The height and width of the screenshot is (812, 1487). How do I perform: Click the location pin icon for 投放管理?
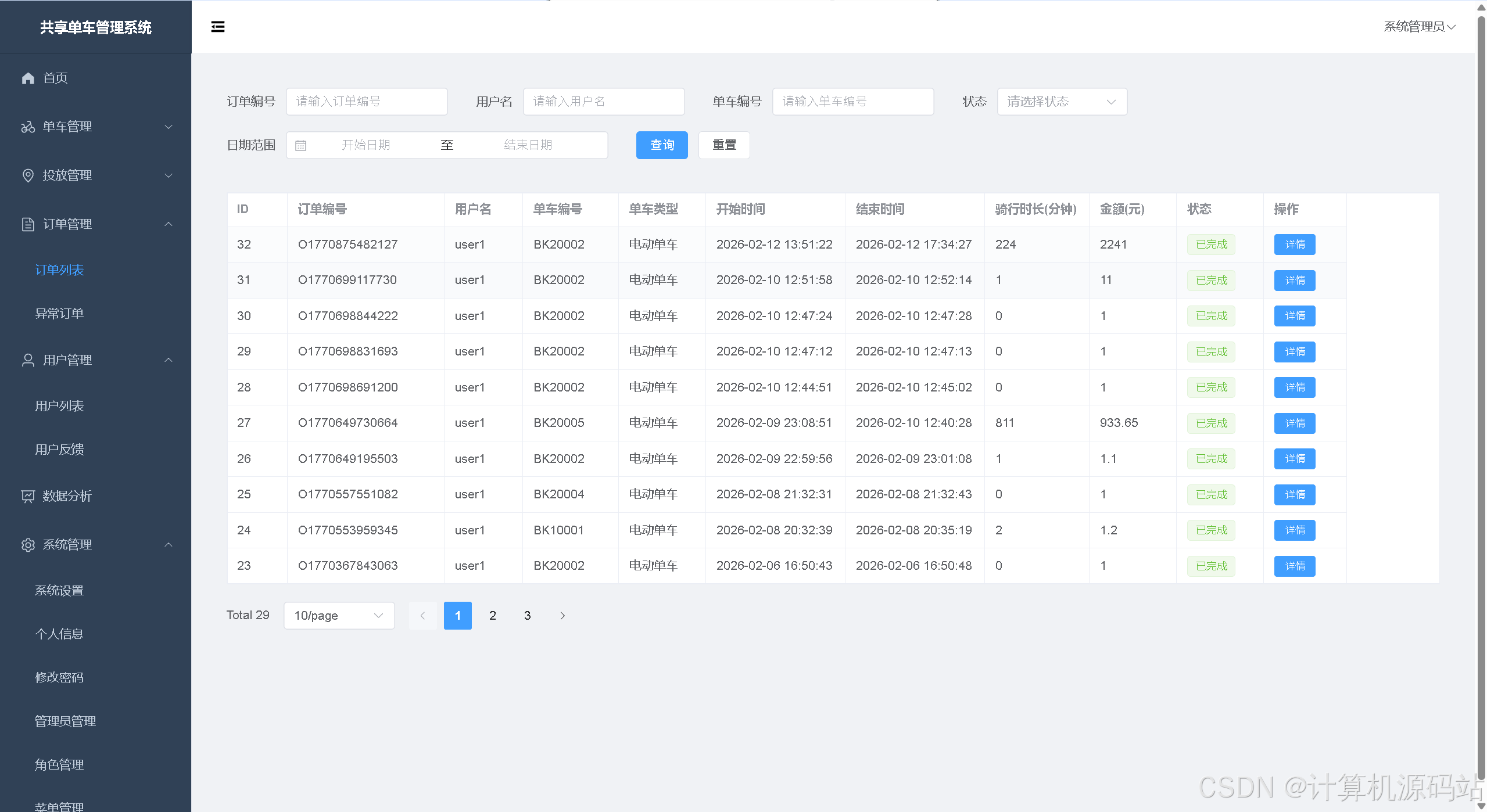click(x=28, y=175)
